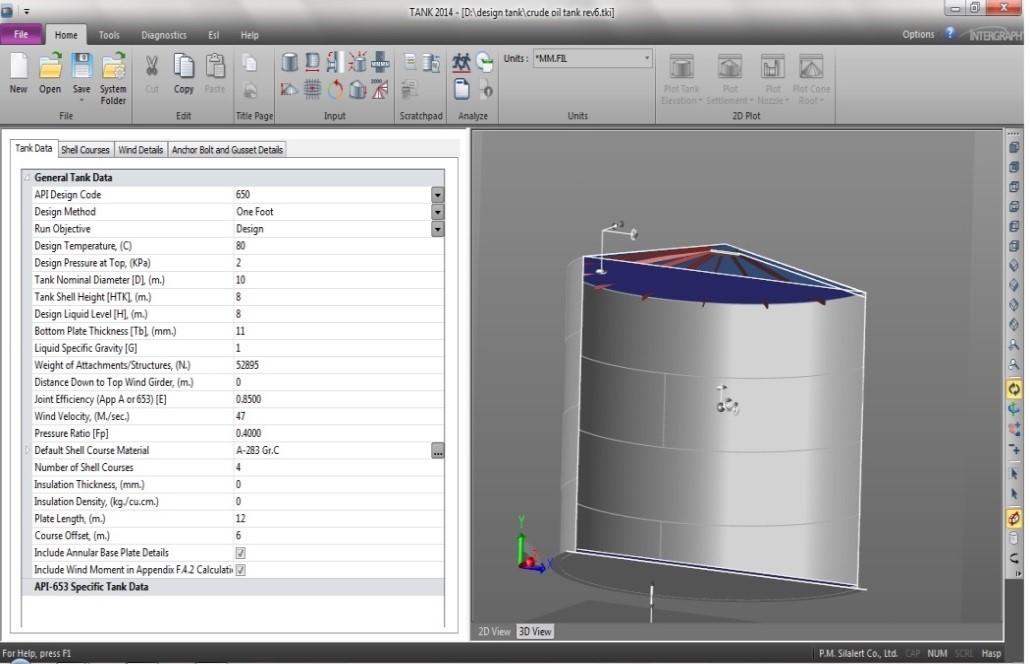Click the Wind Velocity value field

pyautogui.click(x=332, y=416)
